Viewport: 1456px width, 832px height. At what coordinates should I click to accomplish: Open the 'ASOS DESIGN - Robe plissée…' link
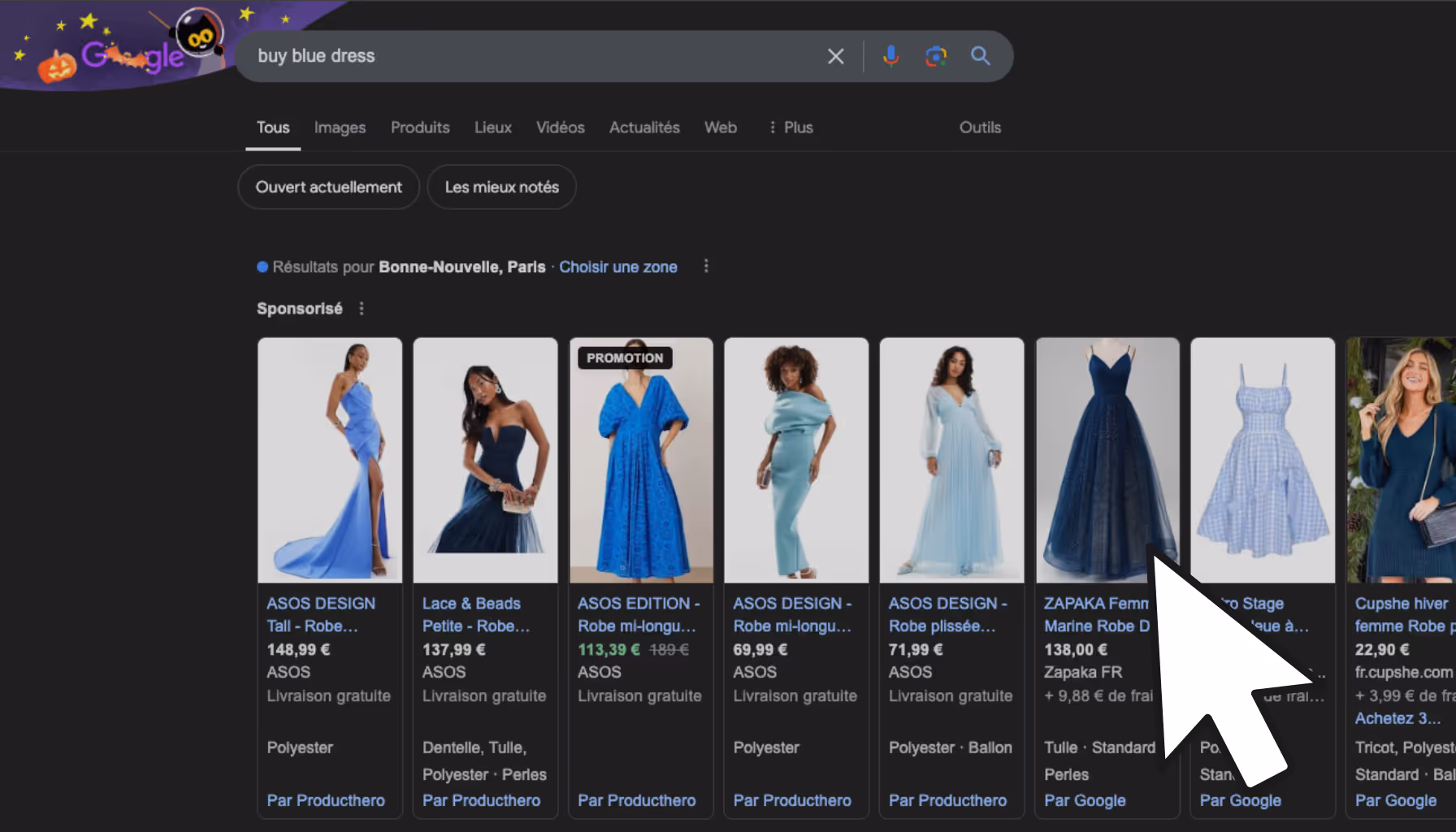pos(948,615)
